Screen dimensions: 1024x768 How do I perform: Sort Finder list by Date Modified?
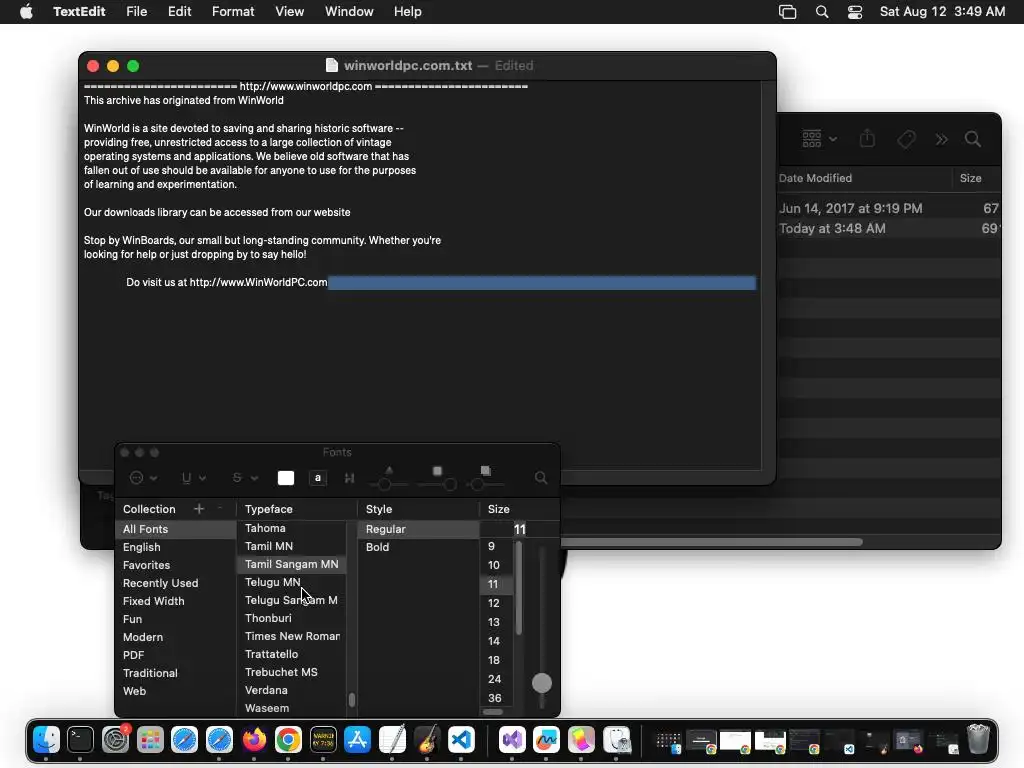[816, 178]
